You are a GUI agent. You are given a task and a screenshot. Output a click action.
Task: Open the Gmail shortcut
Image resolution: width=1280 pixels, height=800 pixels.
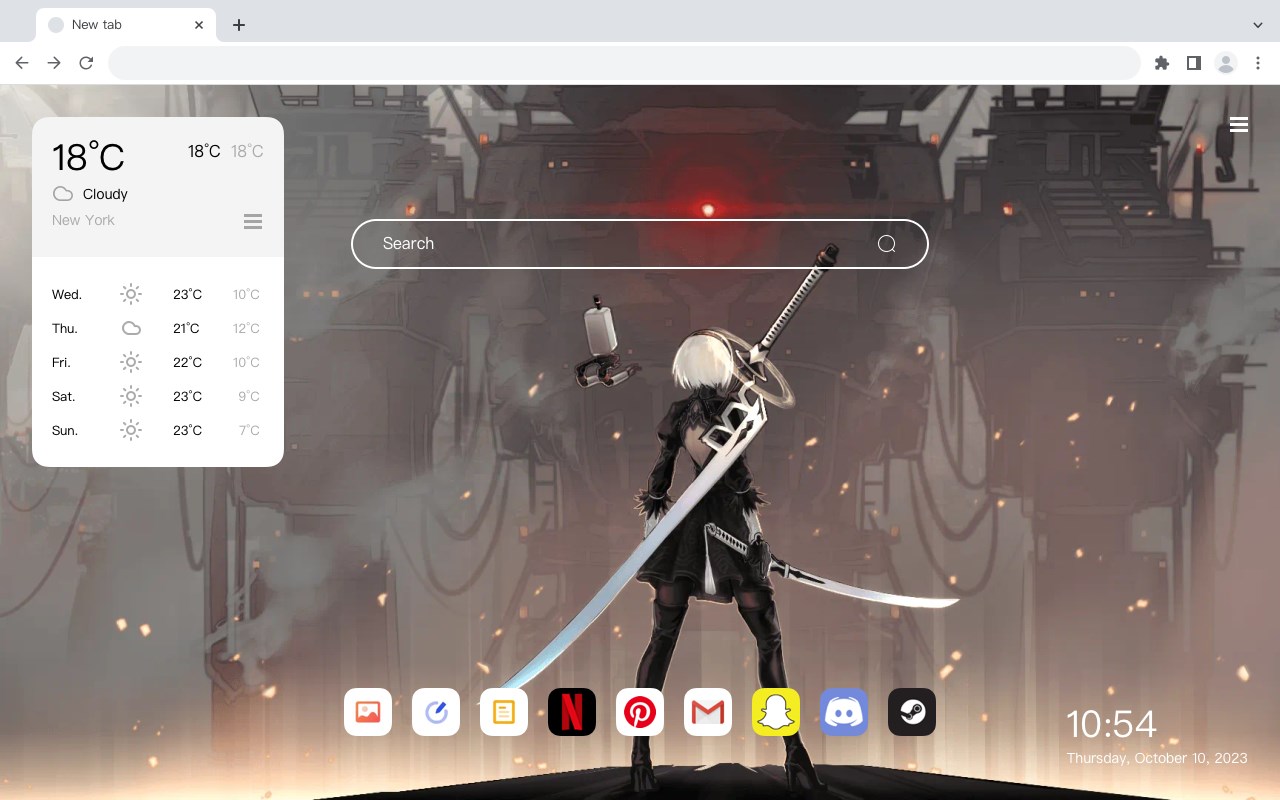[708, 712]
